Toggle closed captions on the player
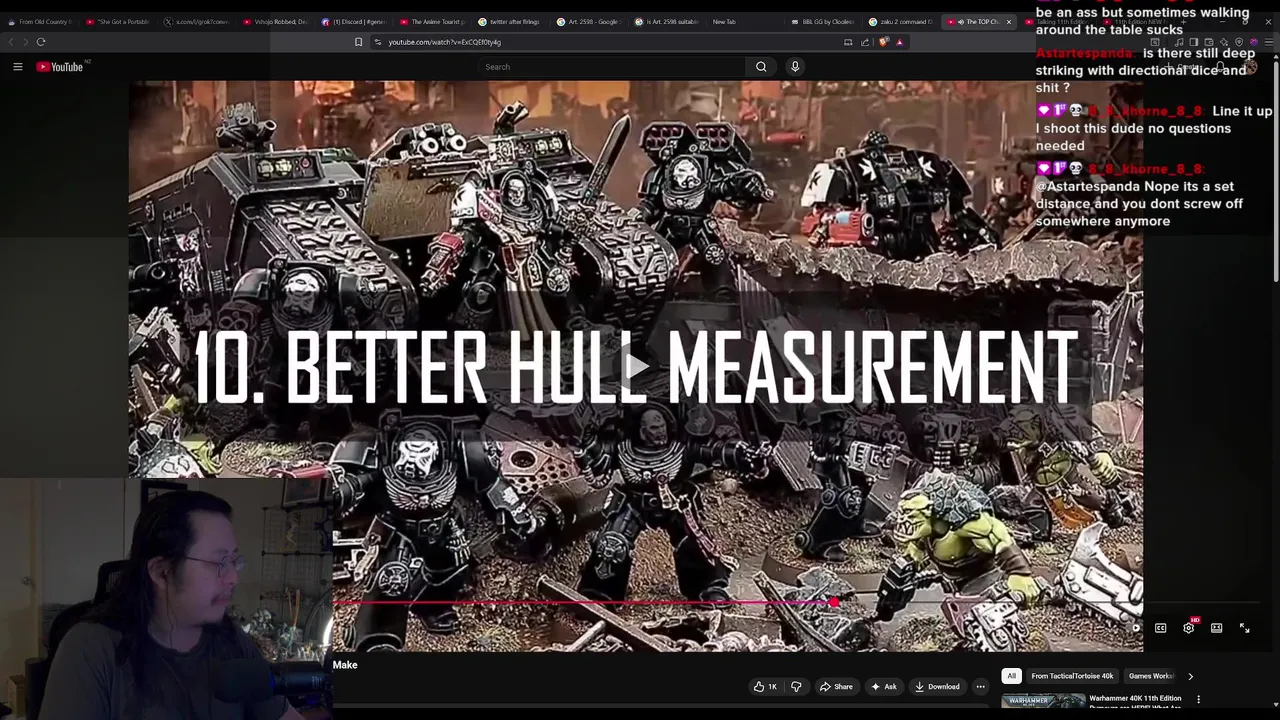 1160,628
